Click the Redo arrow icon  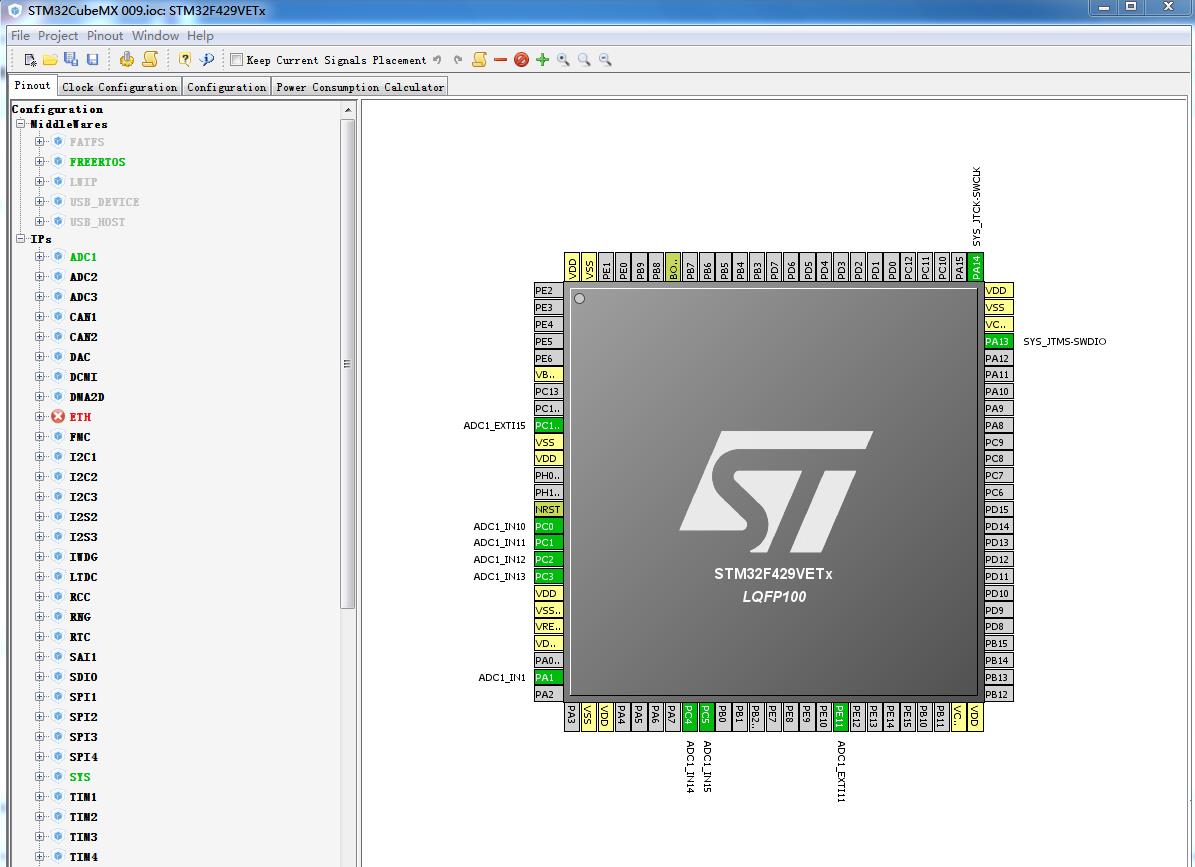[458, 59]
